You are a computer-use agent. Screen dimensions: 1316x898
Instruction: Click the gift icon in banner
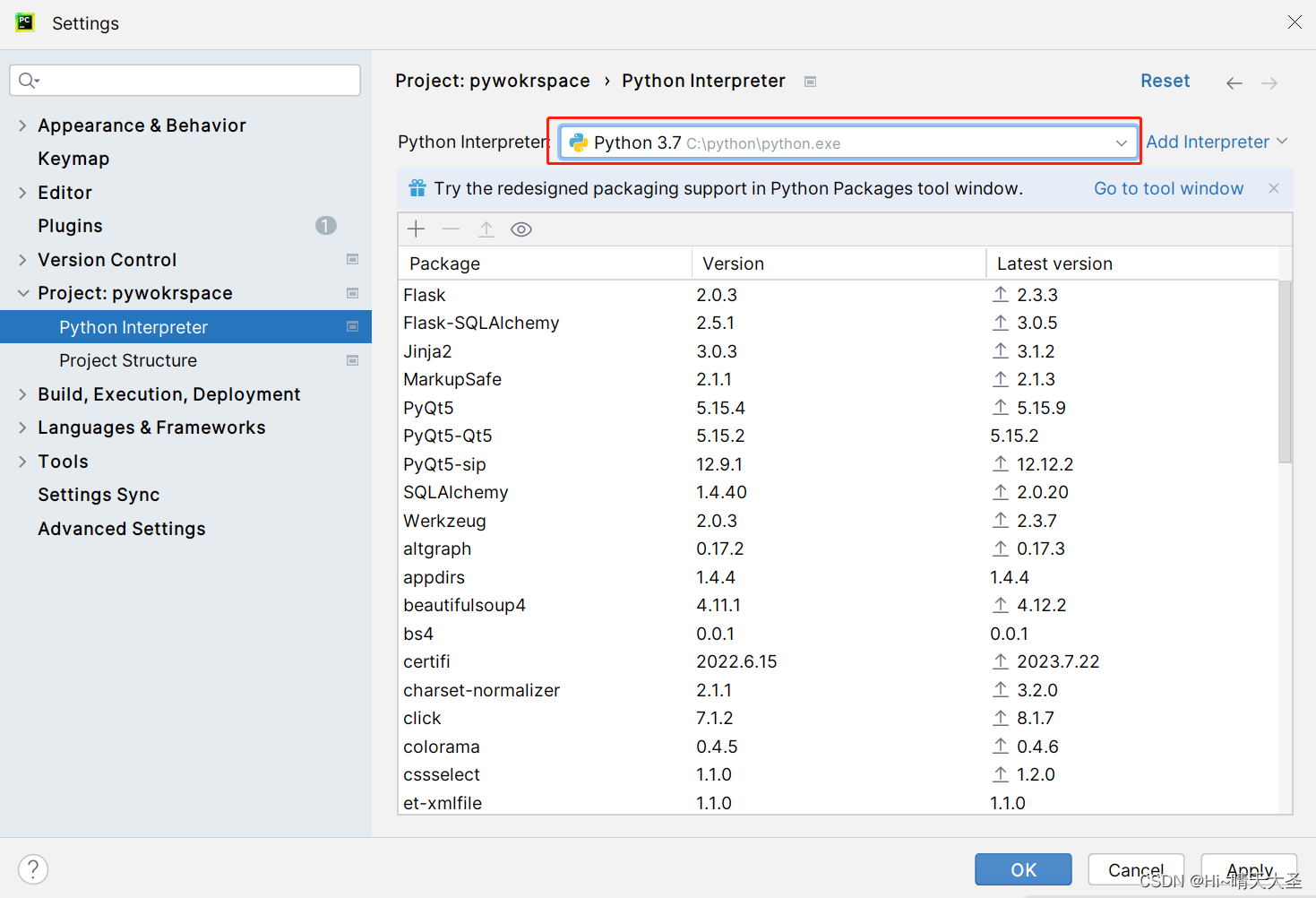[417, 188]
